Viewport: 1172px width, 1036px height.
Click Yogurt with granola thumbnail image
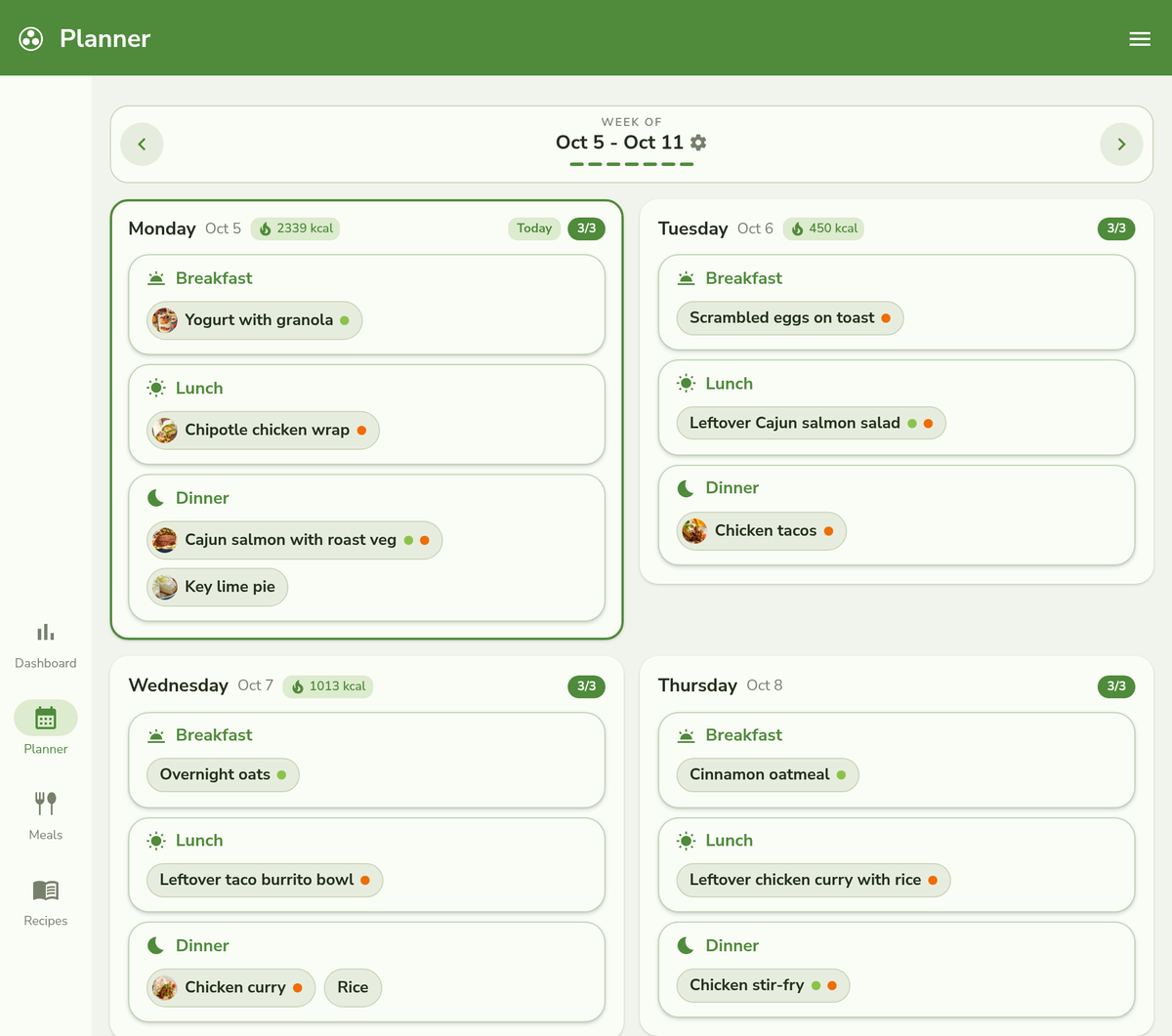(165, 320)
